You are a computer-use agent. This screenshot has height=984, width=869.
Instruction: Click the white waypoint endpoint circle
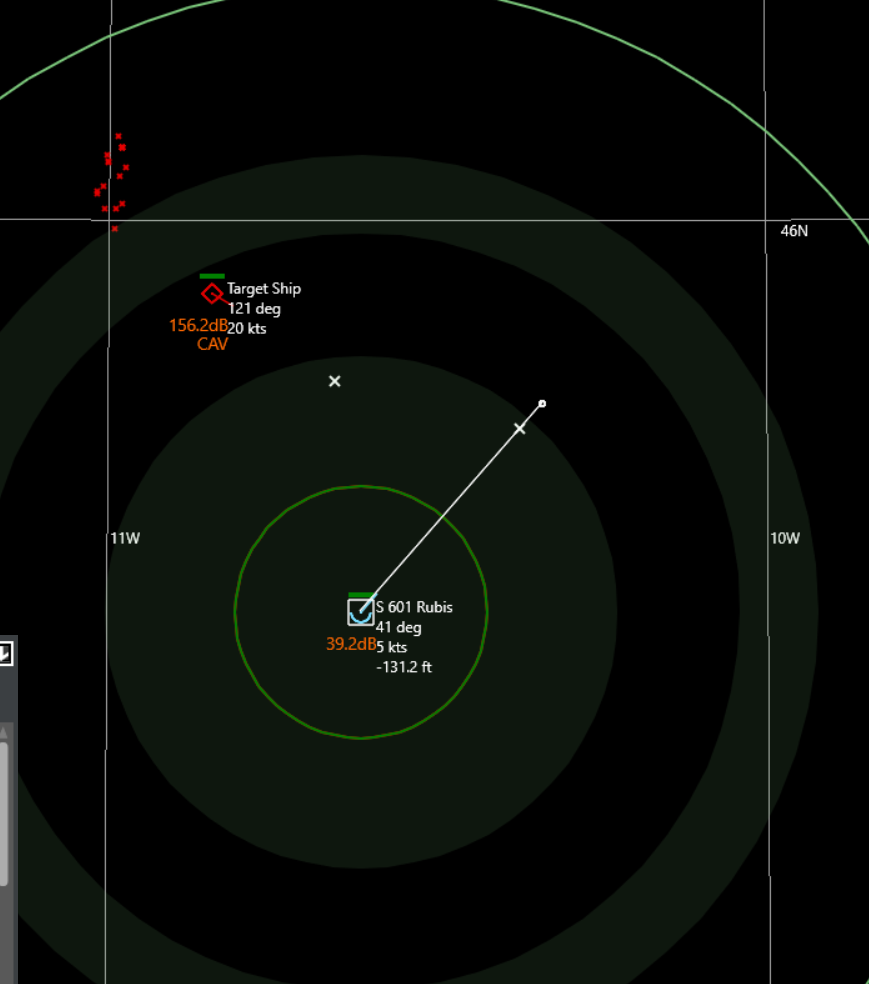[x=541, y=403]
